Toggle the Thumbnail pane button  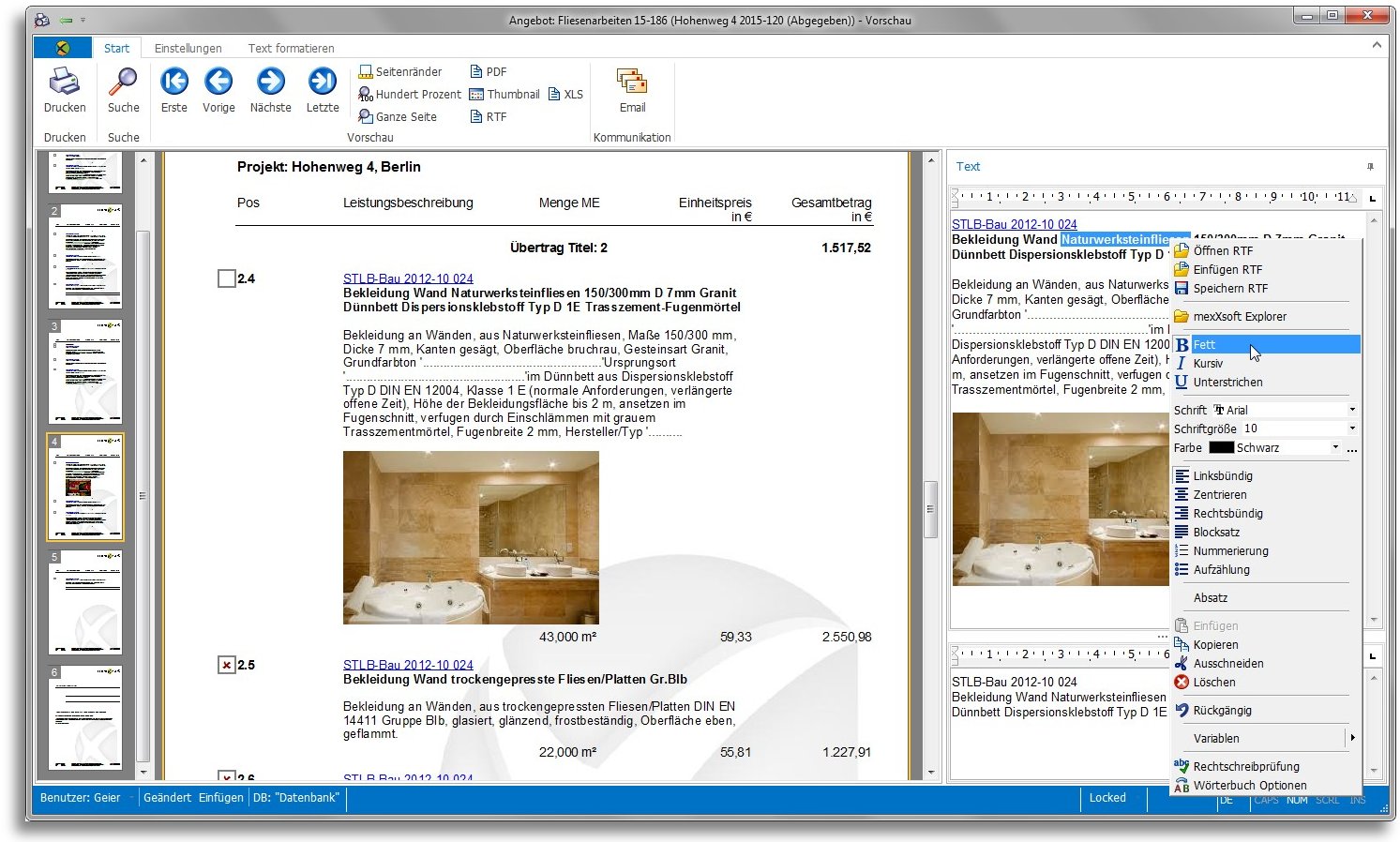click(x=504, y=94)
